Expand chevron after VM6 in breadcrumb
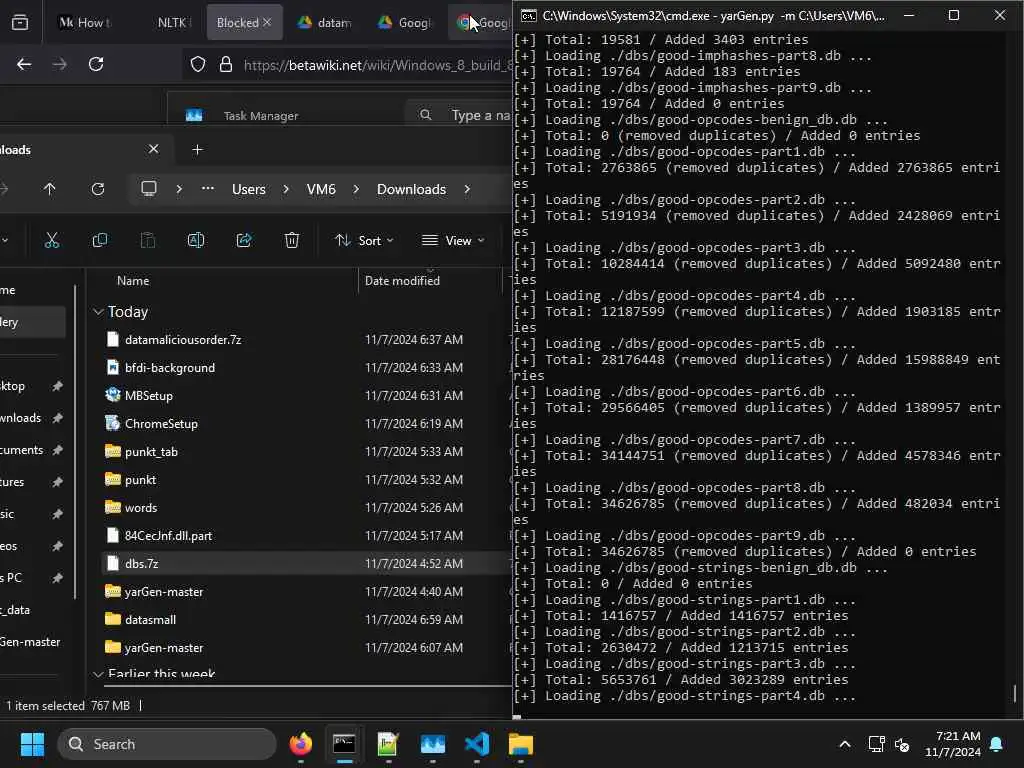The width and height of the screenshot is (1024, 768). point(356,189)
